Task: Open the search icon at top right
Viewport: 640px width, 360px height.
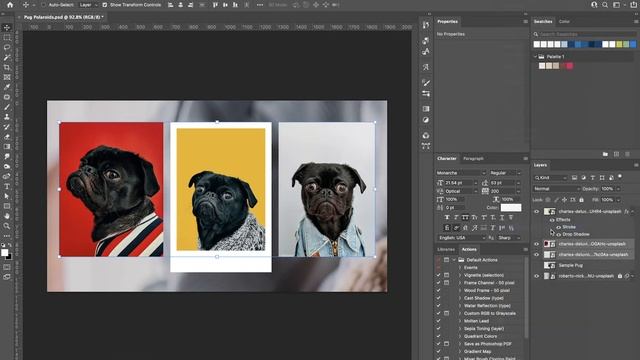Action: tap(605, 5)
